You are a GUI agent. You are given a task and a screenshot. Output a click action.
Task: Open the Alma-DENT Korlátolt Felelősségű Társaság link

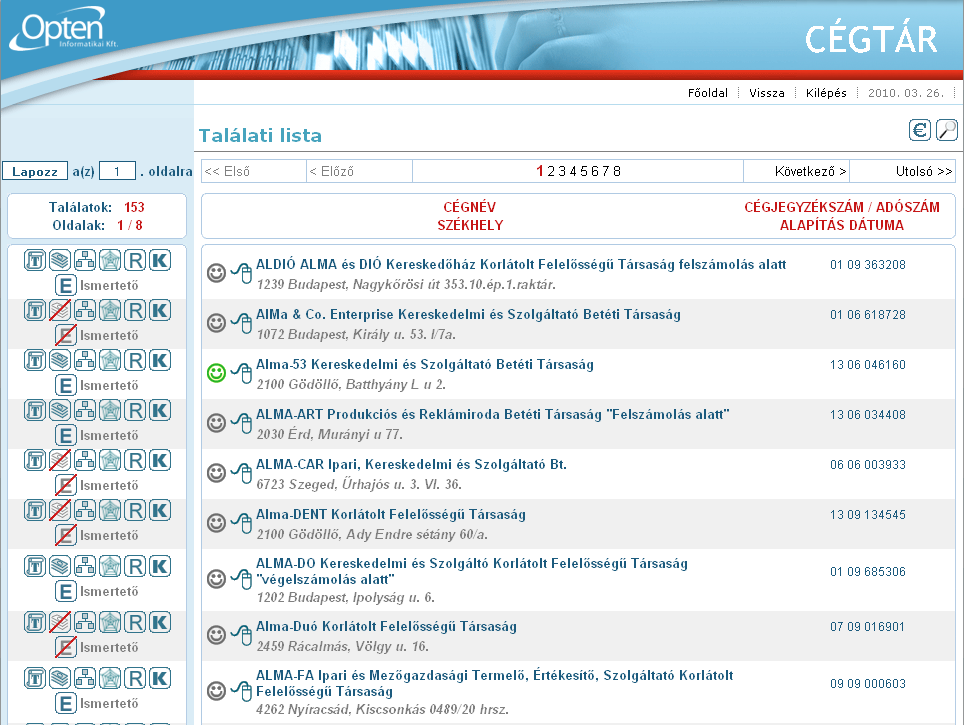tap(391, 515)
